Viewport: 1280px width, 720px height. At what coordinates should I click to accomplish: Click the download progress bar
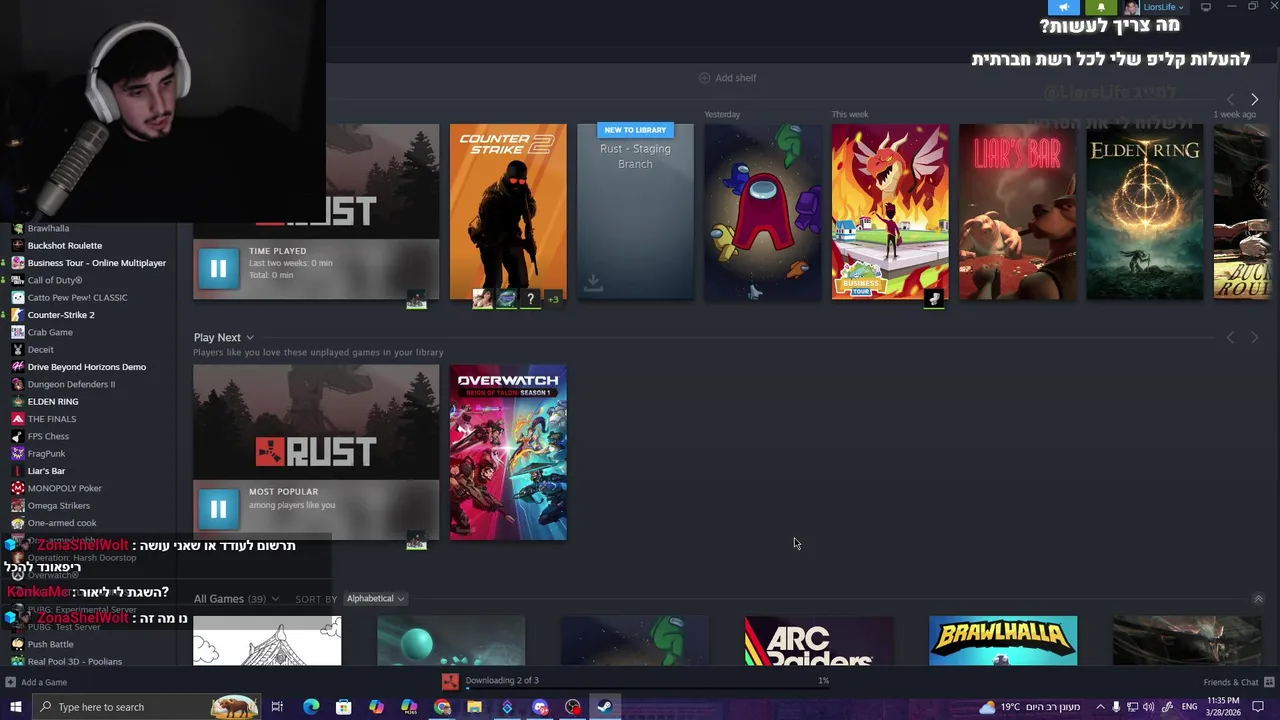(x=647, y=688)
